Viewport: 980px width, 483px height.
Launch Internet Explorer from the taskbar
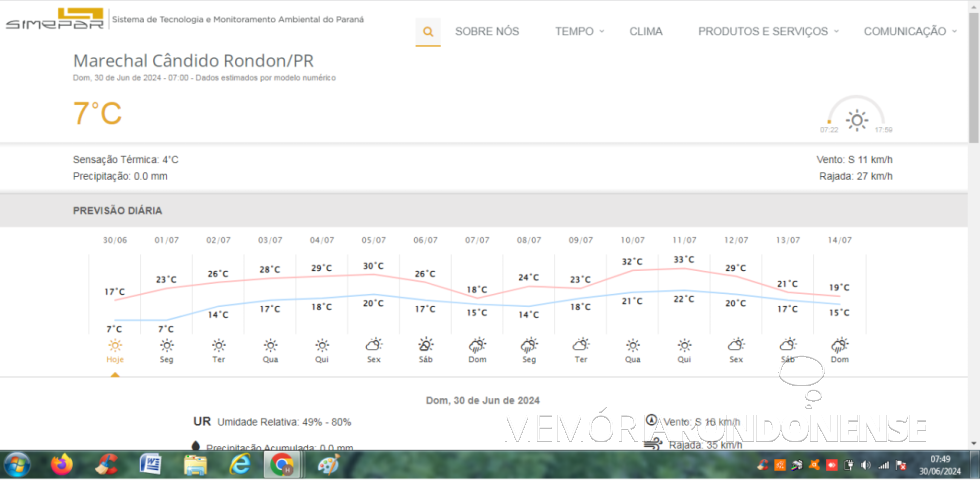point(240,465)
